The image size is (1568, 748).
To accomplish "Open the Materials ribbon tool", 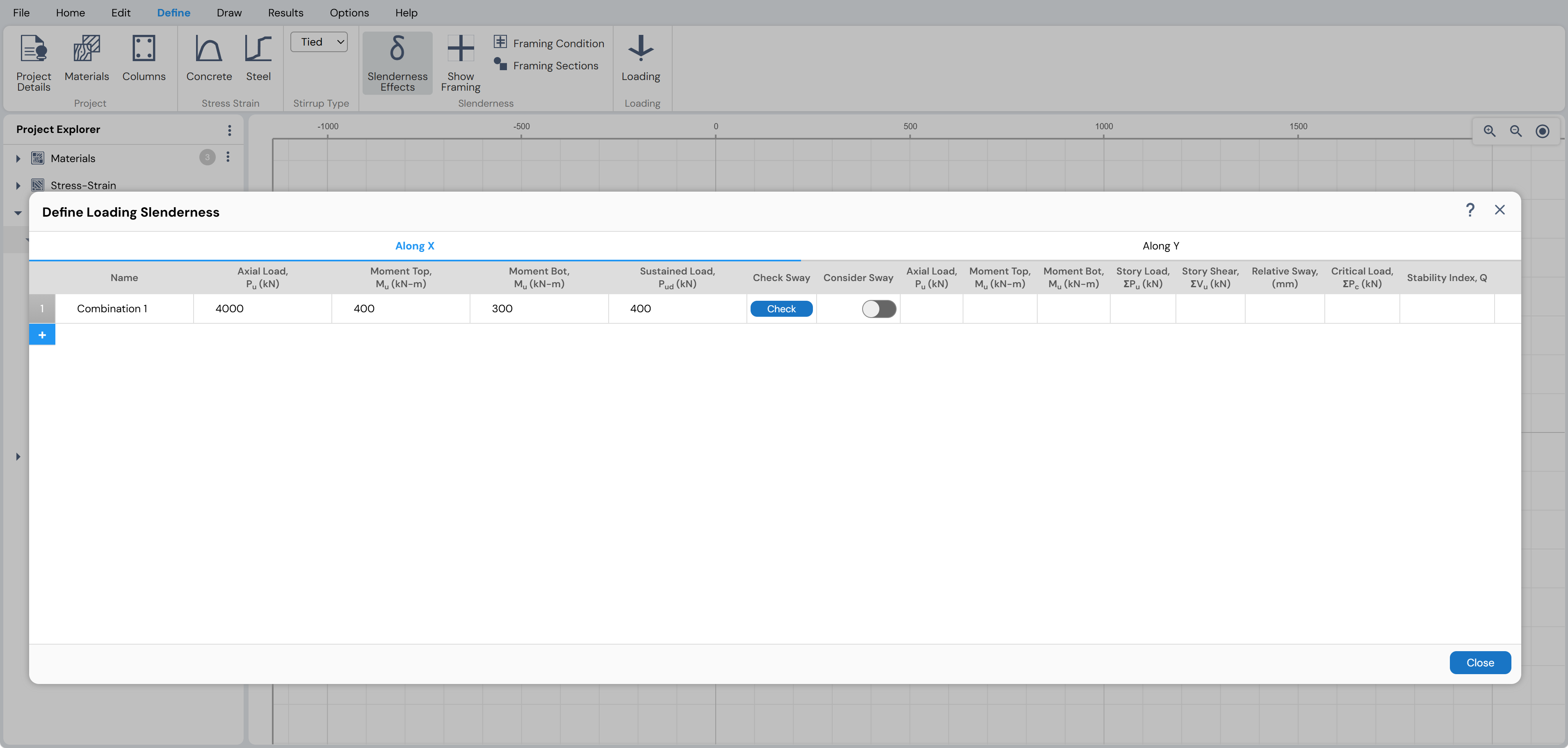I will pyautogui.click(x=87, y=59).
